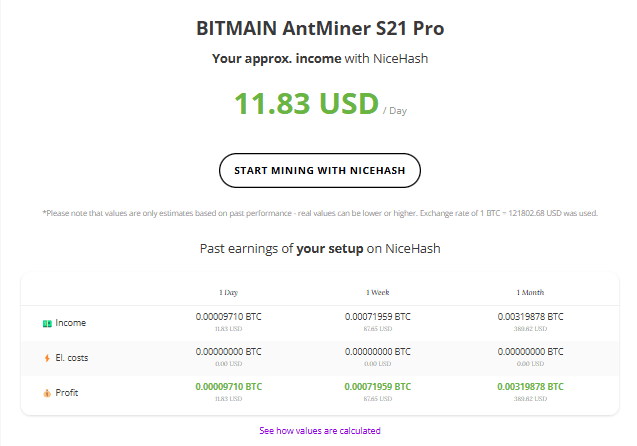This screenshot has width=637, height=446.
Task: Click the BITMAIN AntMiner S21 Pro title
Action: click(320, 28)
